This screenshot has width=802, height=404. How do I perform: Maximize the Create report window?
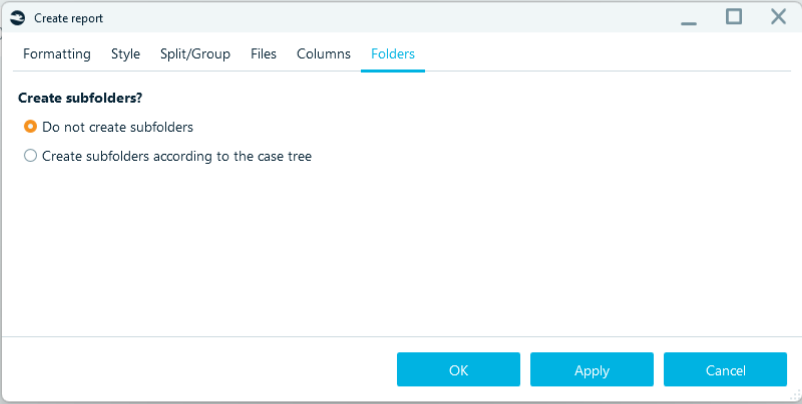click(734, 17)
